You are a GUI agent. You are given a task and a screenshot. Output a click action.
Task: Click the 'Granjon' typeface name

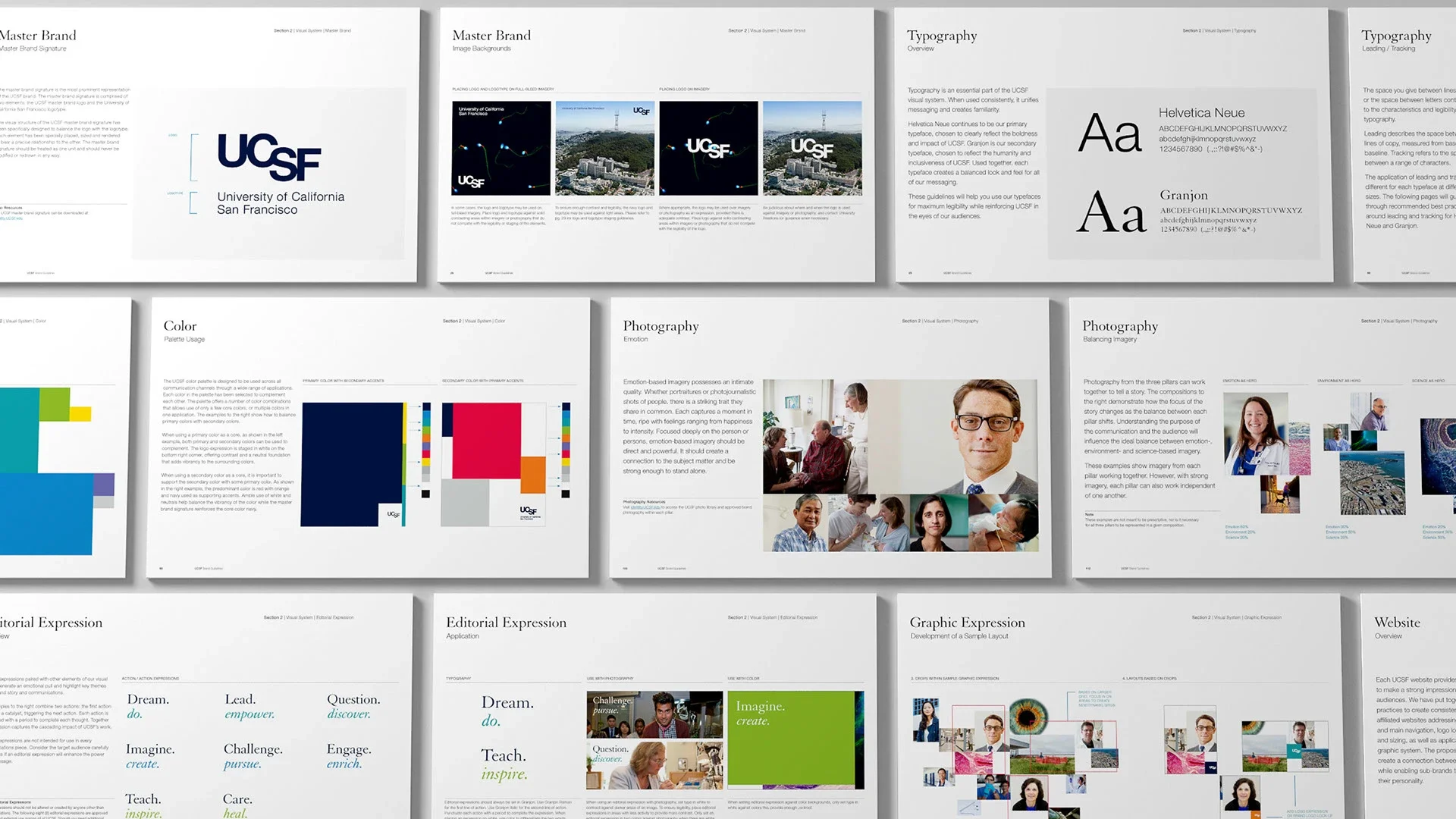1184,195
